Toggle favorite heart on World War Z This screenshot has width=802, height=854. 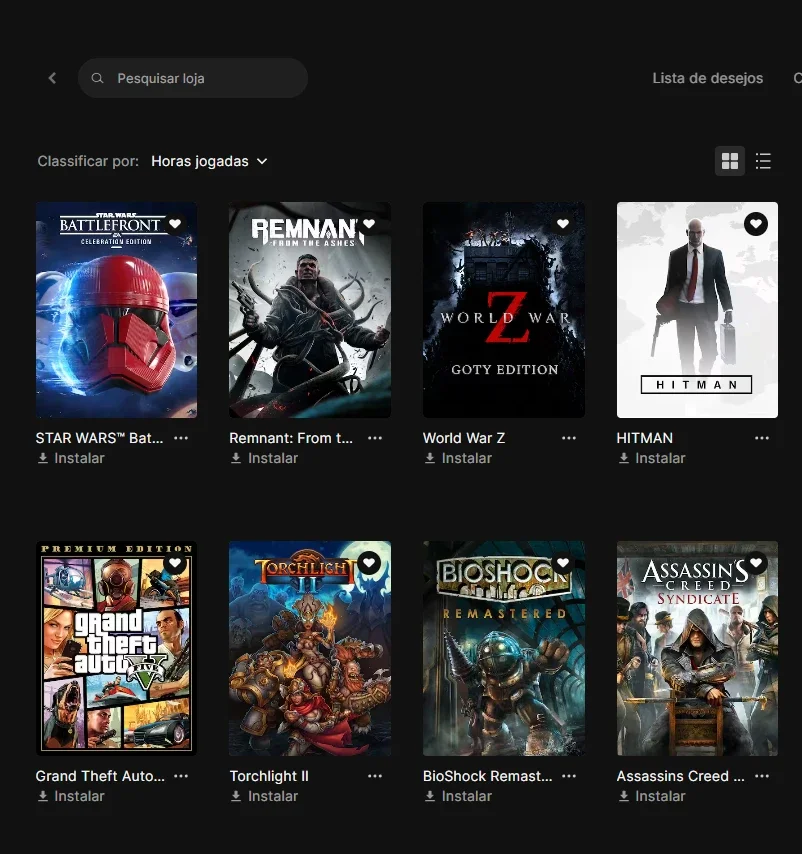[562, 224]
